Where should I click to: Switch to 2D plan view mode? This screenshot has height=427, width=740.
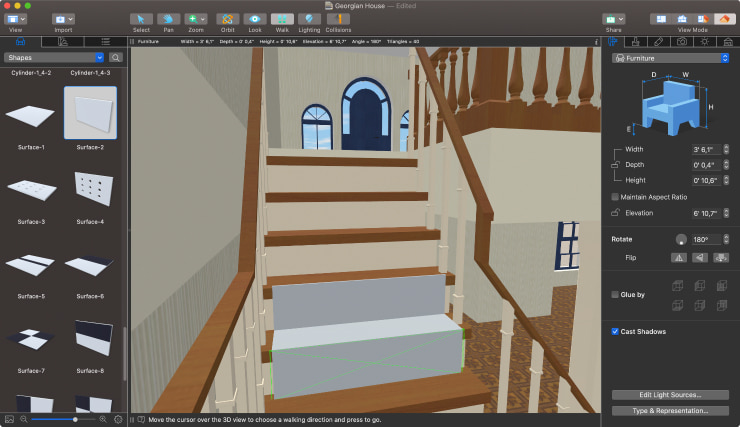click(661, 19)
